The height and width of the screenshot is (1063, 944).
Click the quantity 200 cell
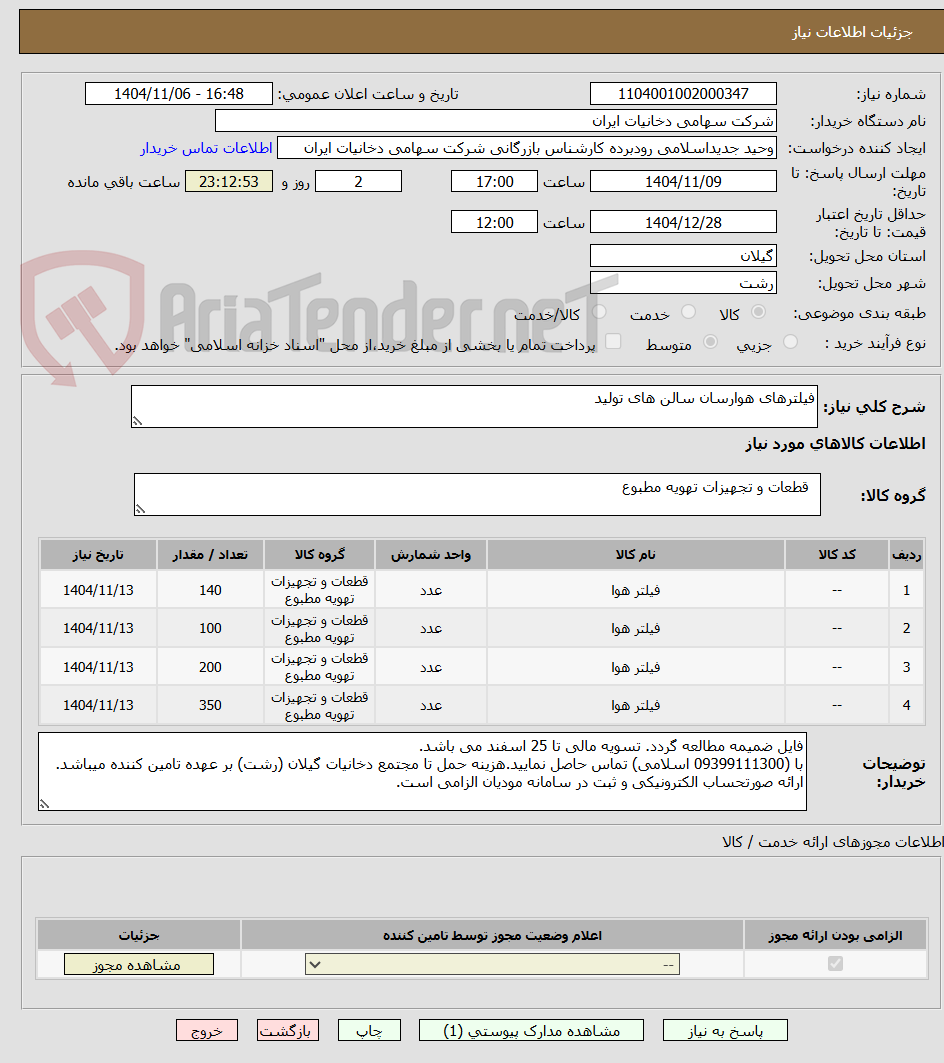tap(210, 667)
